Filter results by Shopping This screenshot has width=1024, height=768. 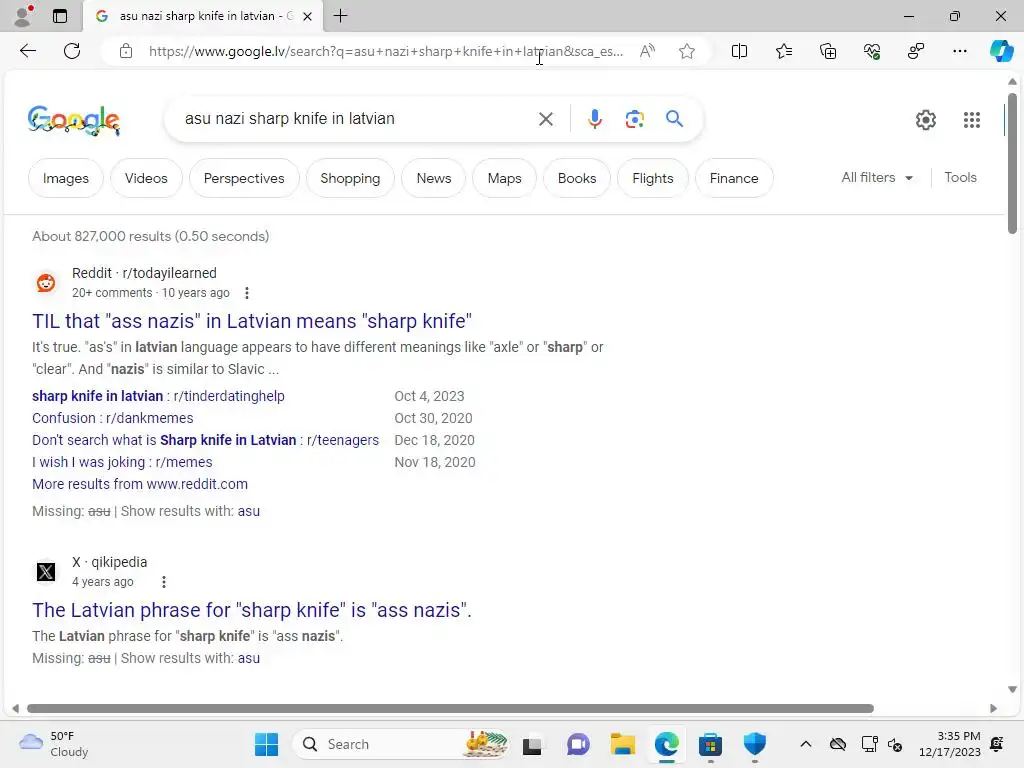coord(350,178)
